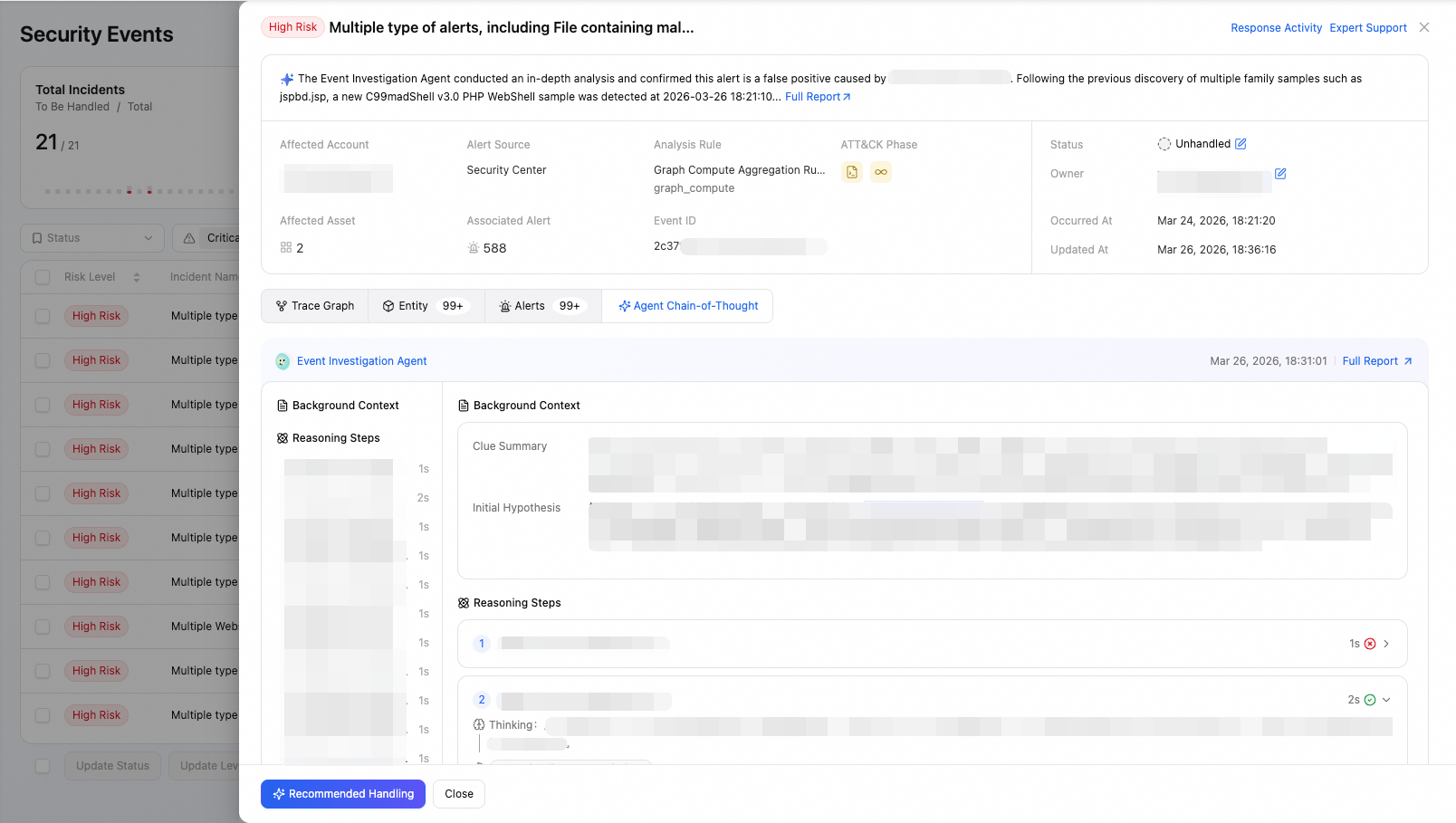
Task: Click the Thinking brain icon in step 2
Action: pyautogui.click(x=479, y=724)
